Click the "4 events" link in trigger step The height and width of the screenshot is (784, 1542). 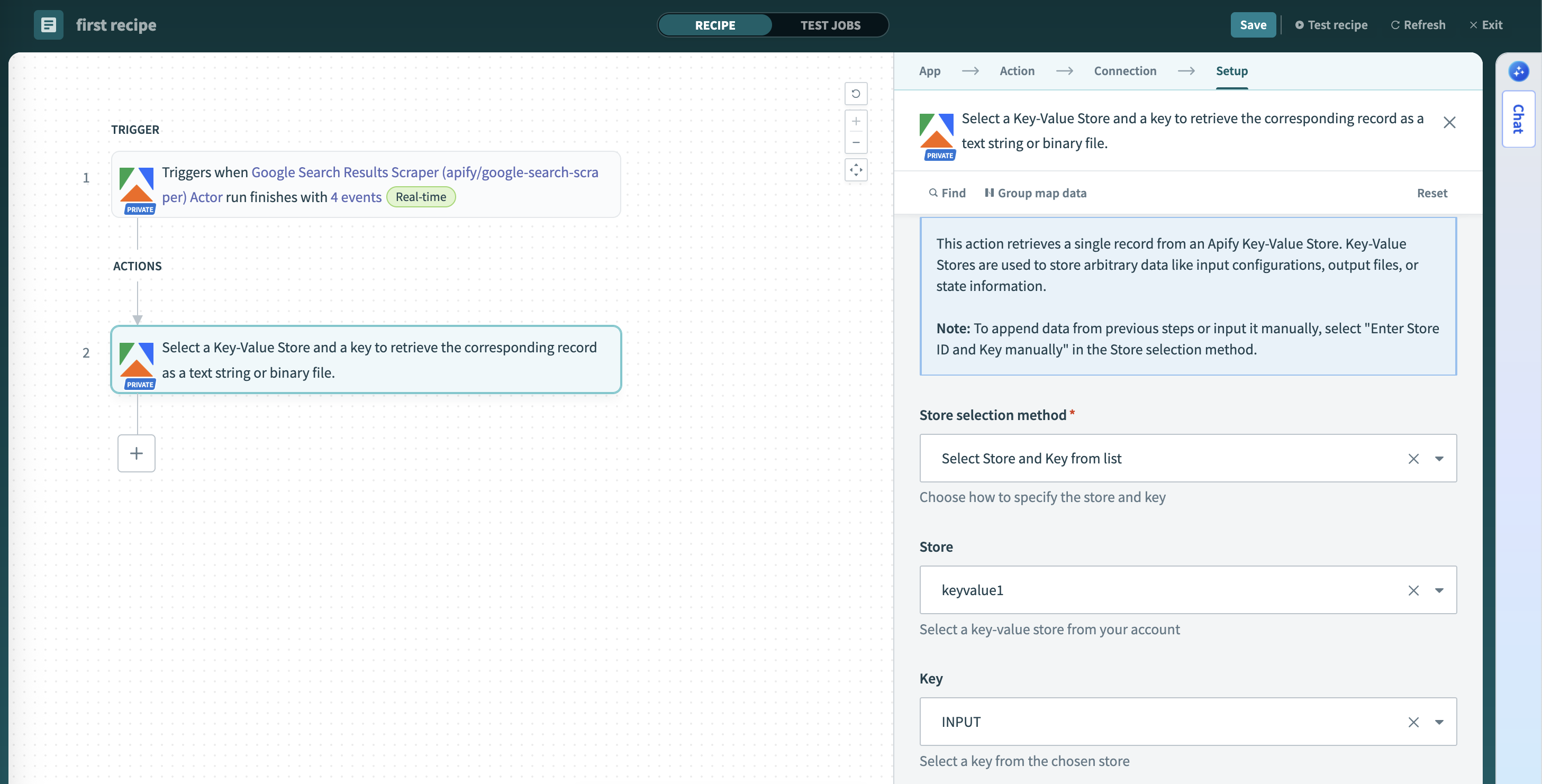[x=356, y=196]
